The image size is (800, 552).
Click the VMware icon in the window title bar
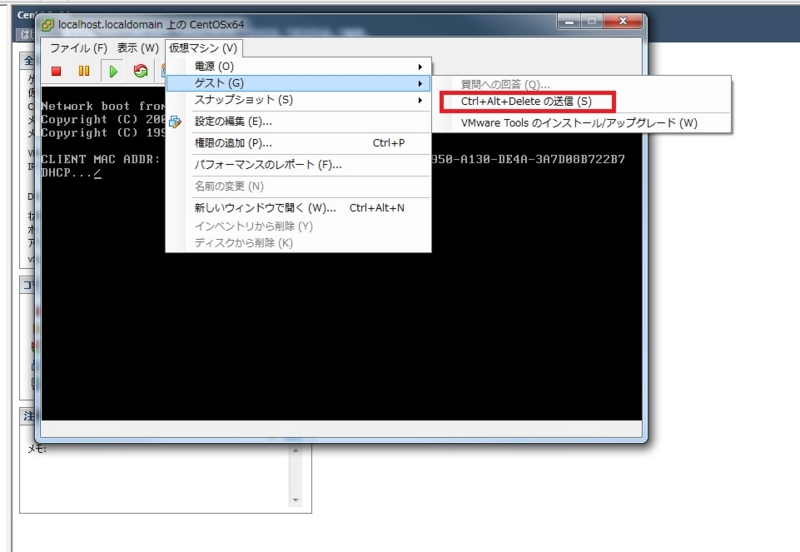tap(47, 24)
